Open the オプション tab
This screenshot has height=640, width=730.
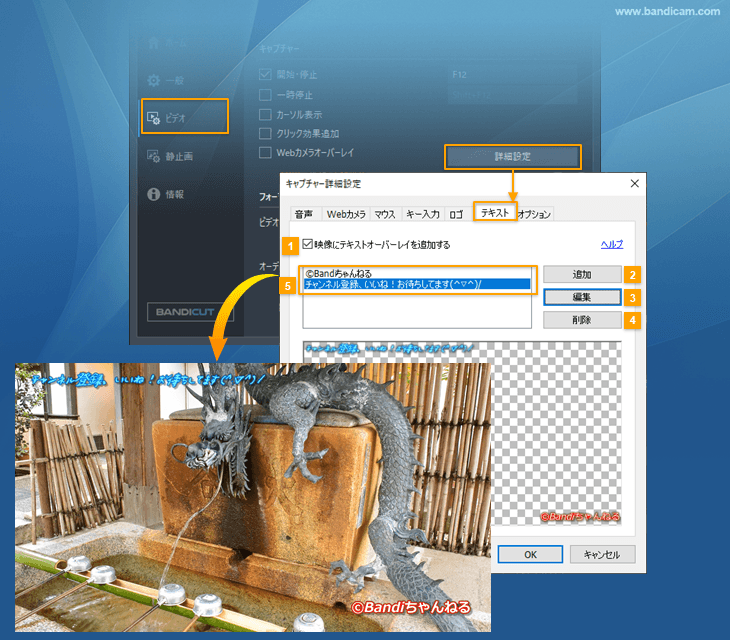click(x=535, y=214)
